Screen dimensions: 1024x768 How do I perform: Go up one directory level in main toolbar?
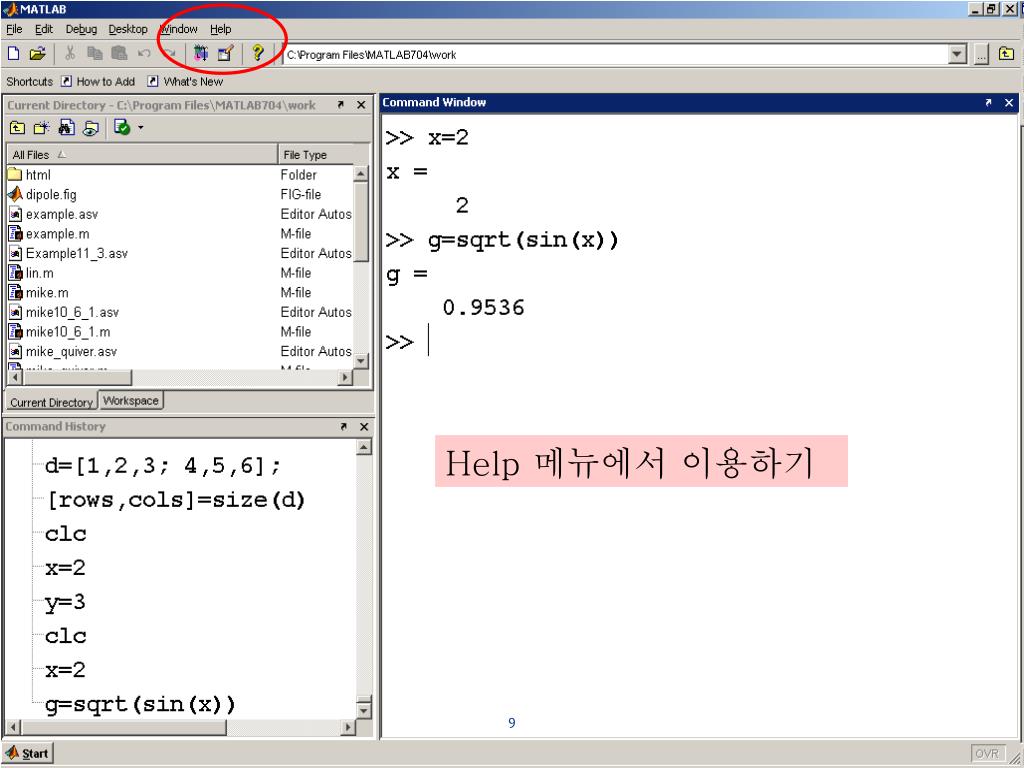tap(1006, 54)
